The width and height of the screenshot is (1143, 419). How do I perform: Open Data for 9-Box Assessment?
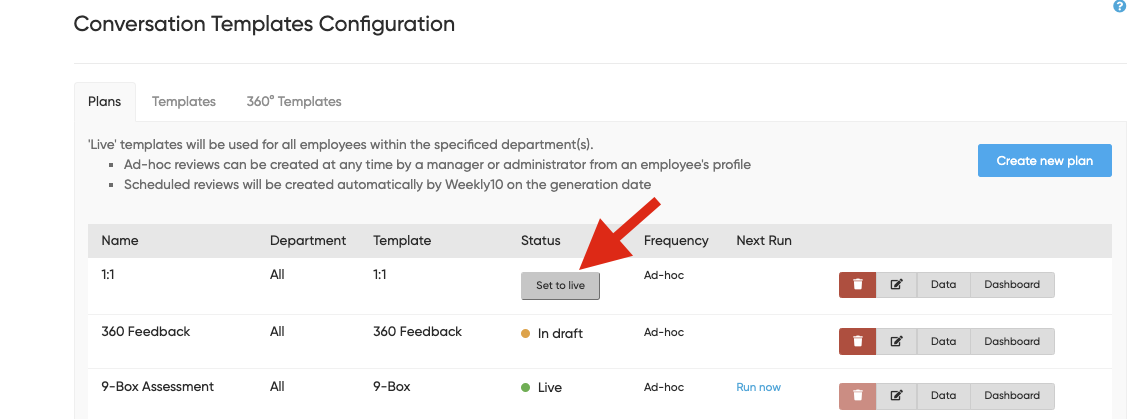(x=943, y=396)
